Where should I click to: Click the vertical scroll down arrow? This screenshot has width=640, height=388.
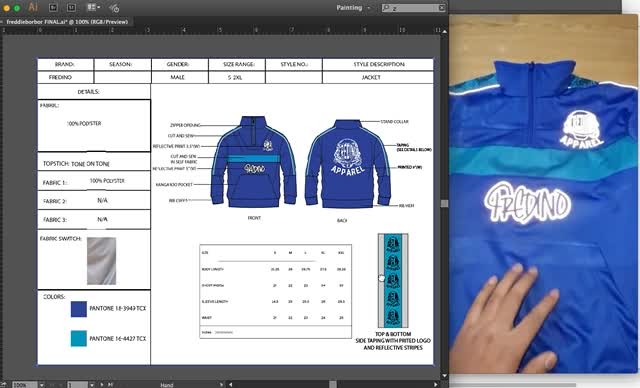(x=444, y=376)
